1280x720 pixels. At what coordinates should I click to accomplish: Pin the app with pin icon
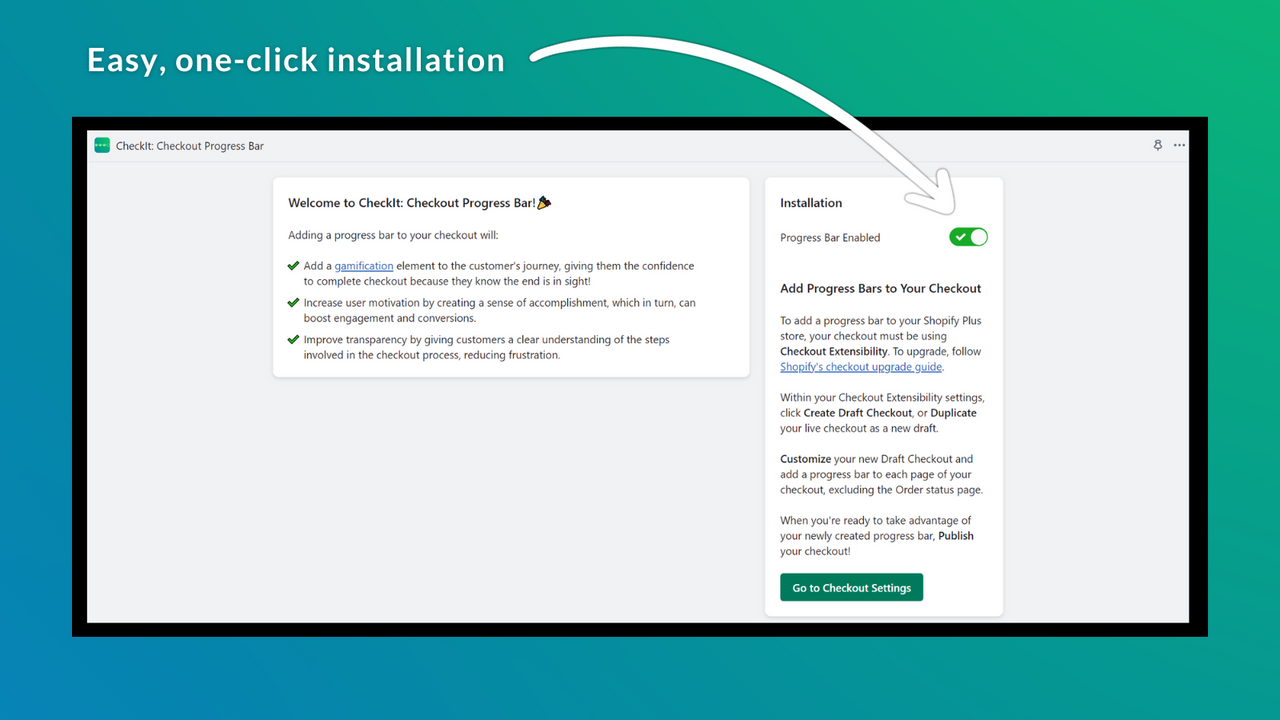tap(1158, 146)
